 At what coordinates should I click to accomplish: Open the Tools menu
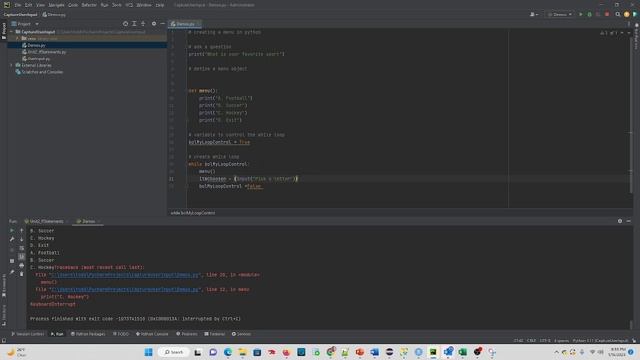(117, 5)
